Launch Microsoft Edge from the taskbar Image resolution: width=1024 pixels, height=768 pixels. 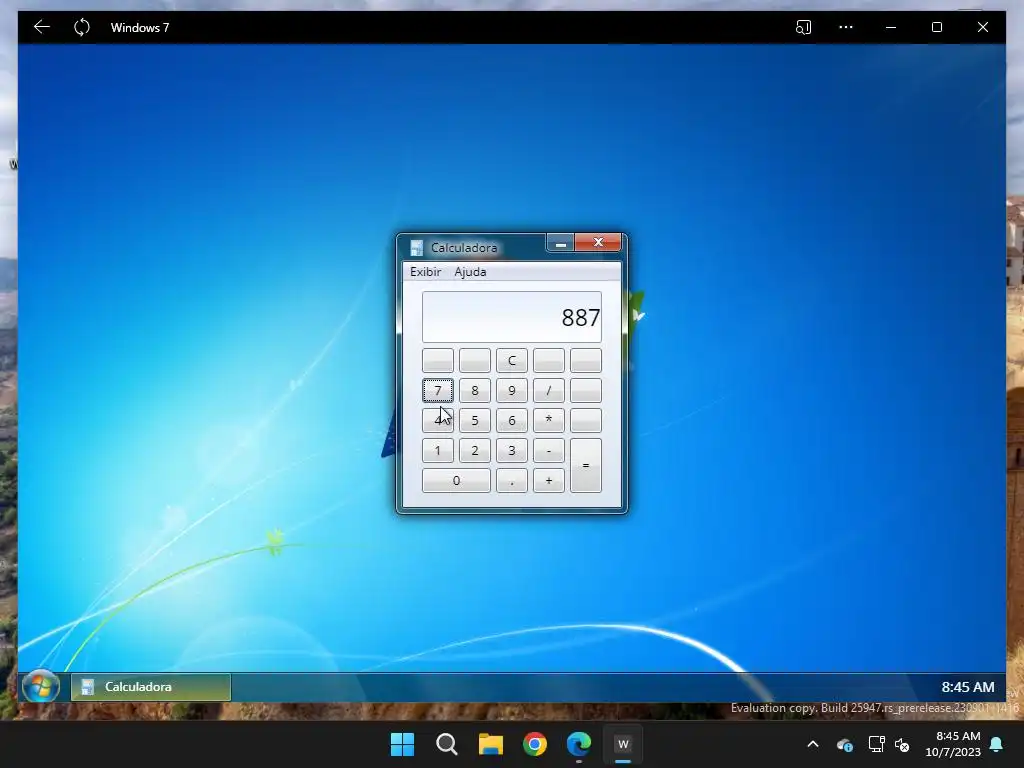pyautogui.click(x=579, y=744)
